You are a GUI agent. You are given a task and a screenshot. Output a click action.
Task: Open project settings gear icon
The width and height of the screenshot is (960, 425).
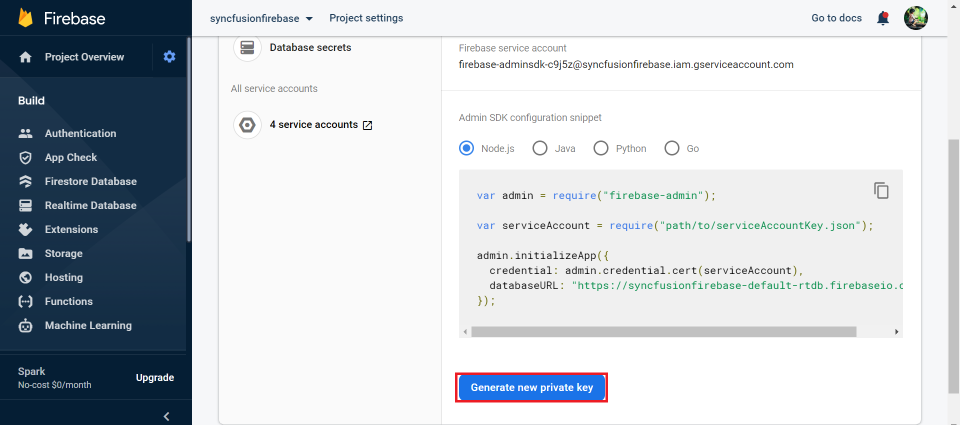(x=170, y=56)
